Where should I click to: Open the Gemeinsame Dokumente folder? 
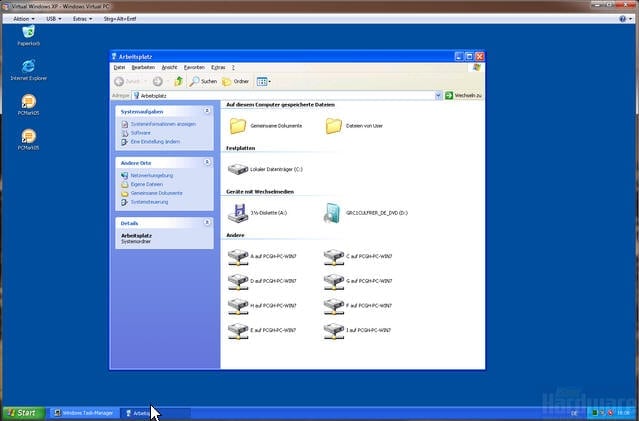pyautogui.click(x=266, y=126)
